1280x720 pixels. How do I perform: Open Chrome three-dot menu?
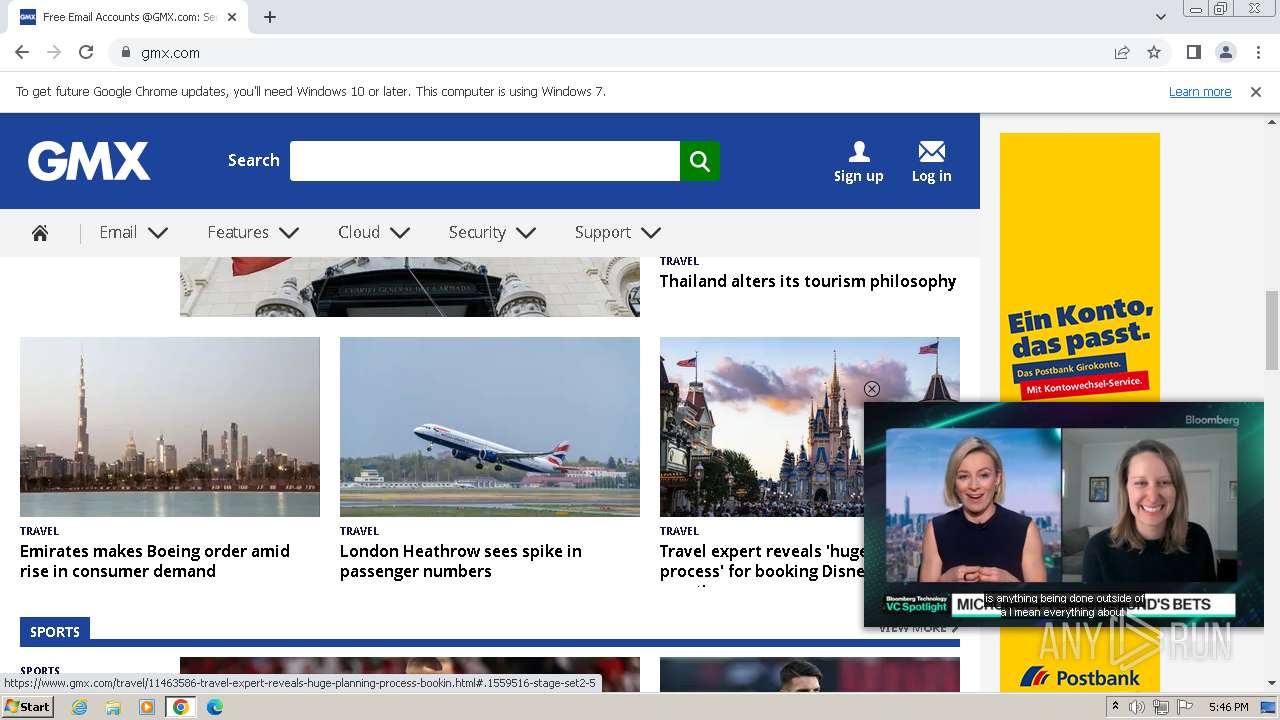(x=1258, y=52)
